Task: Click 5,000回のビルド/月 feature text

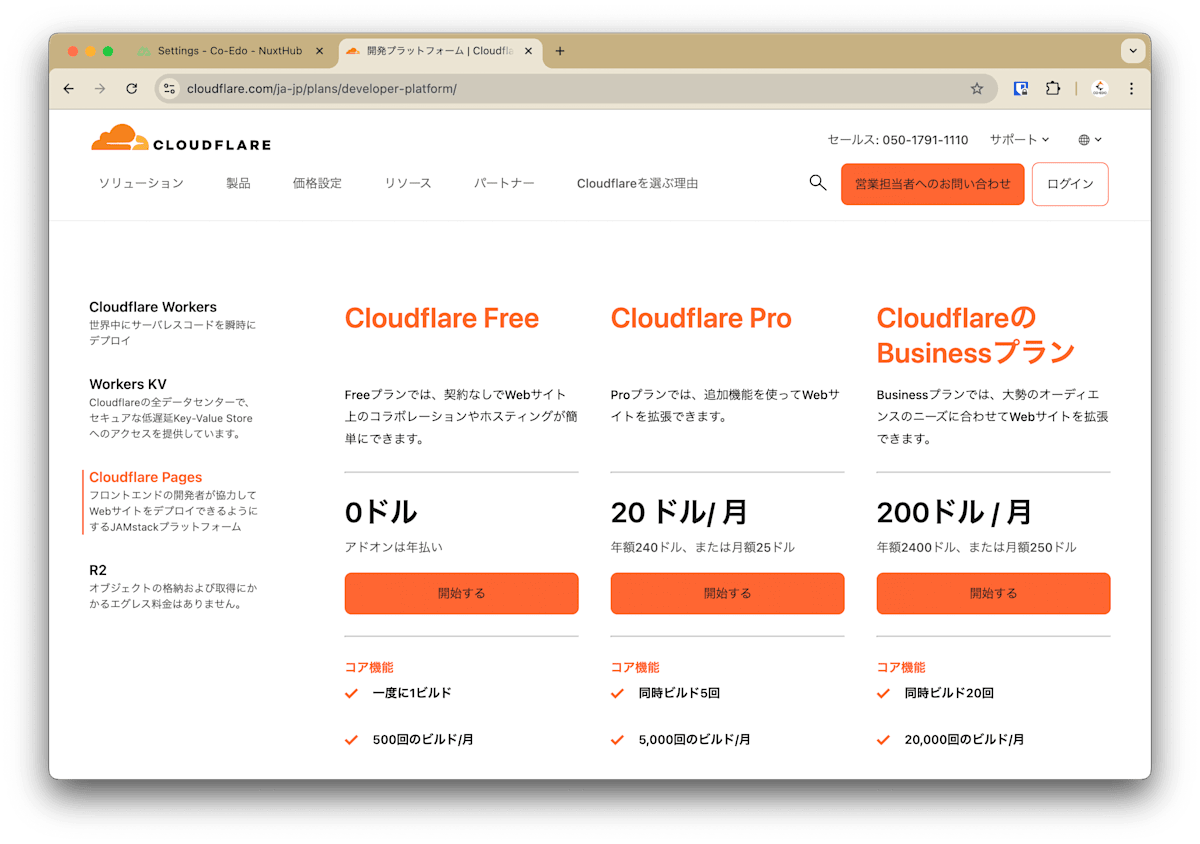Action: pos(694,740)
